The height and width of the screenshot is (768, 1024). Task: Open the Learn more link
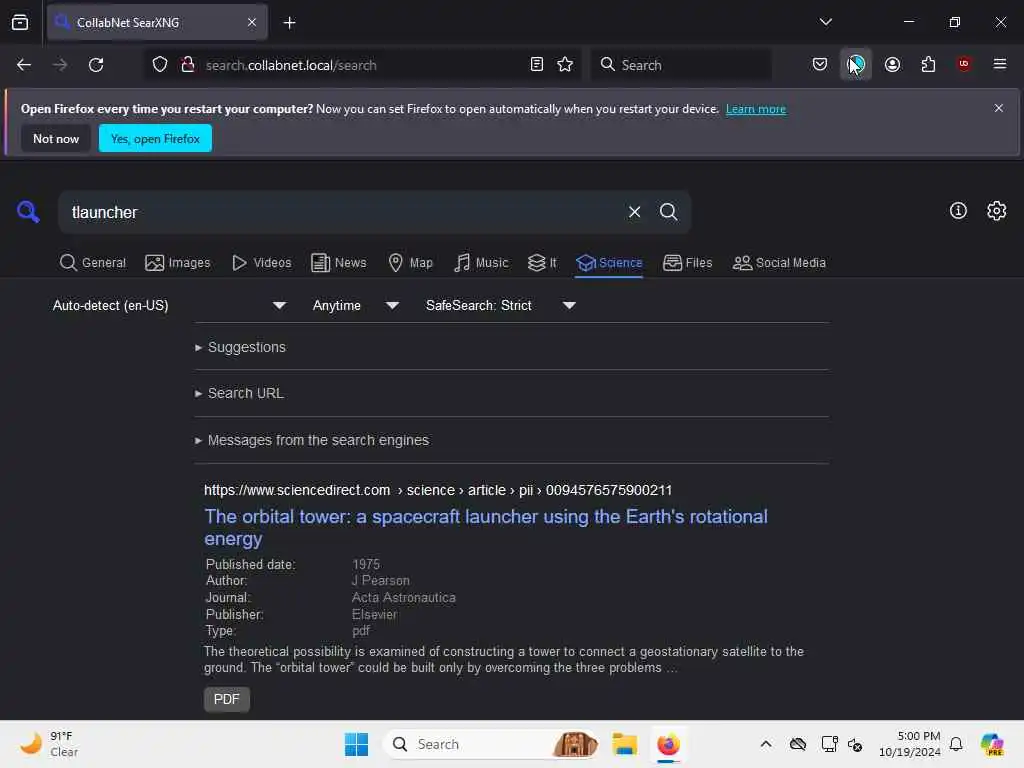[756, 109]
